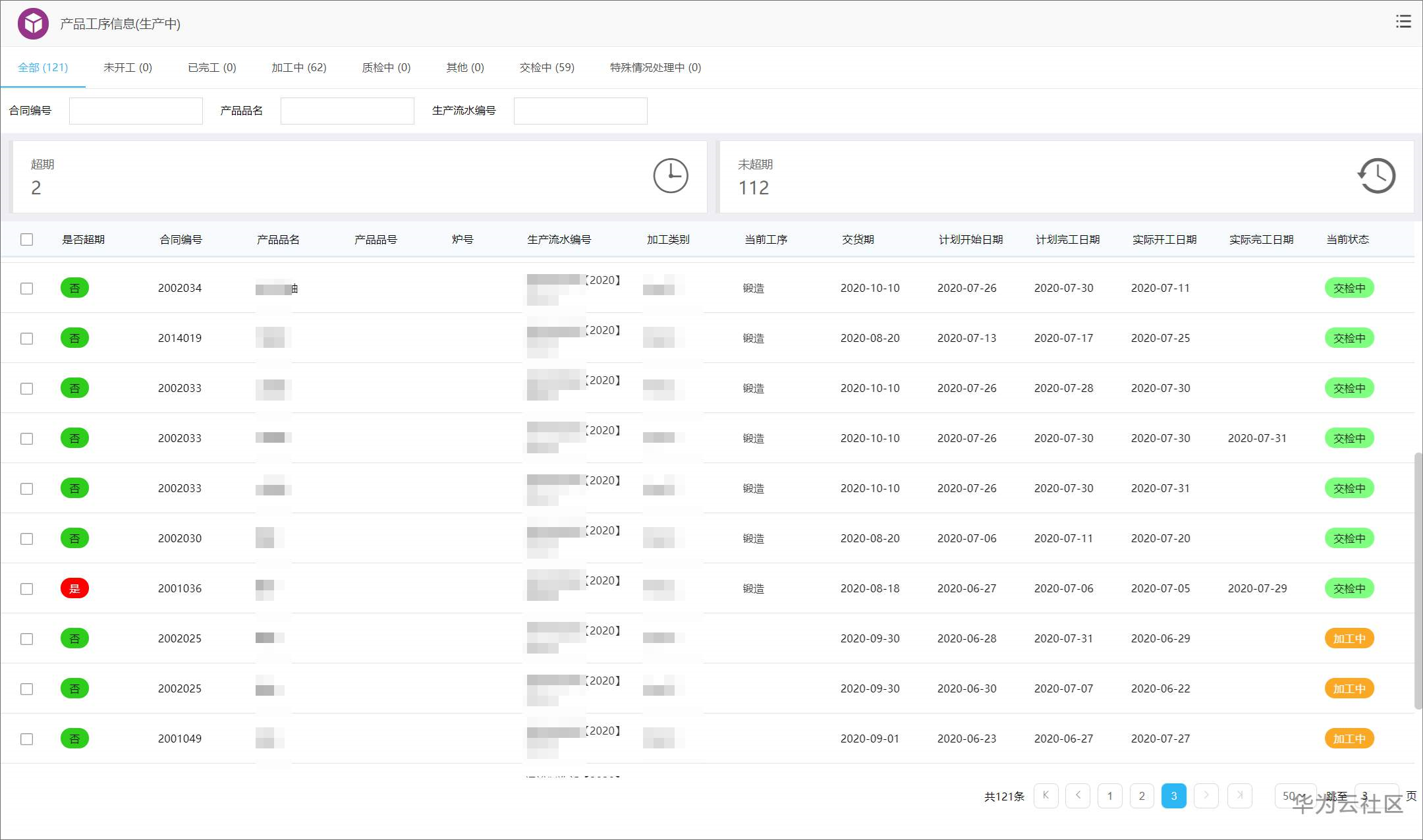Check the 2002033 row with completion date 2020-07-31
Screen dimensions: 1423x840
(x=26, y=438)
